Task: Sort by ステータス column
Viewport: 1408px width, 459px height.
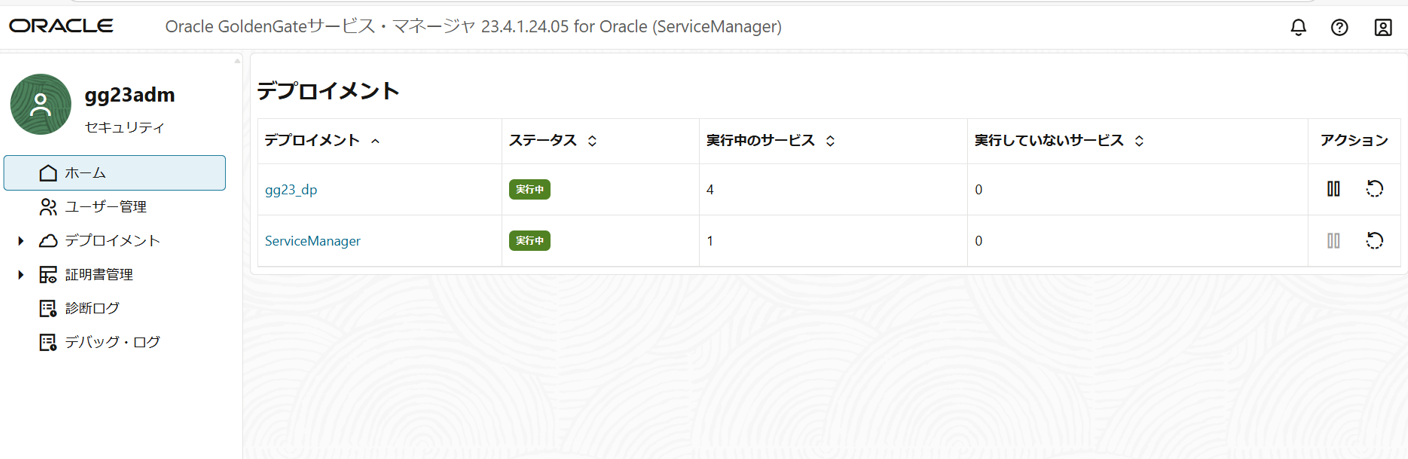Action: click(x=592, y=141)
